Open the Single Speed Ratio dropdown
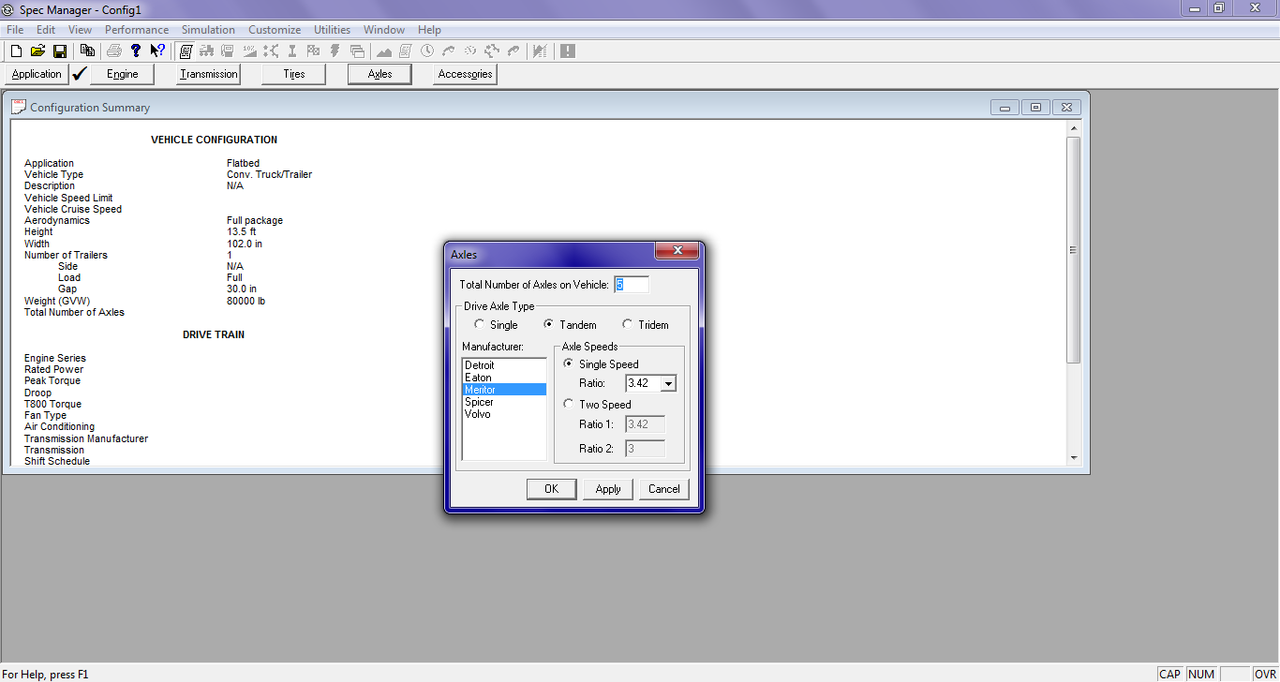The image size is (1280, 682). pyautogui.click(x=668, y=384)
